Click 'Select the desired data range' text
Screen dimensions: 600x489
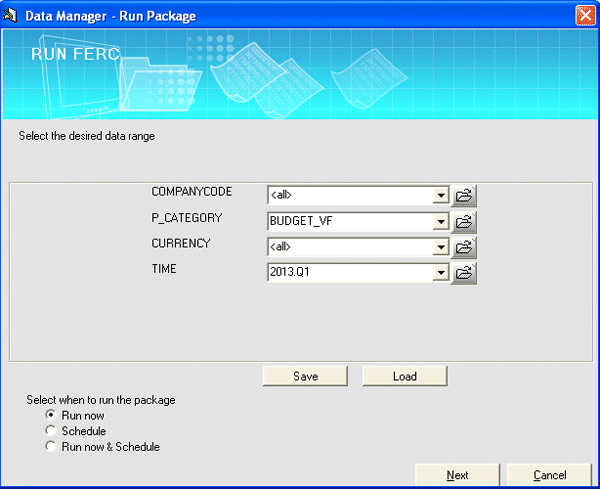pyautogui.click(x=87, y=136)
